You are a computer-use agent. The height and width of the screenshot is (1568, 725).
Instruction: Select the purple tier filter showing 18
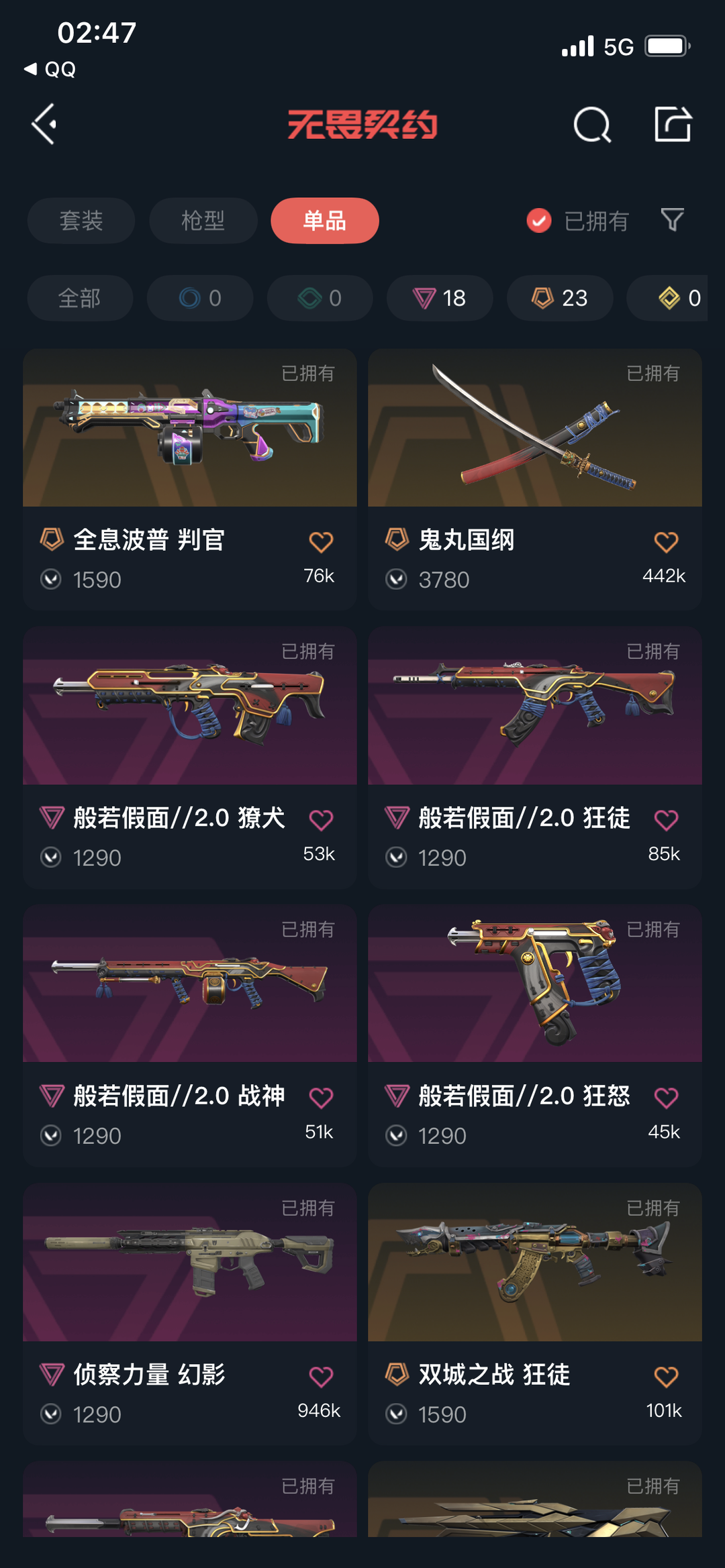(x=440, y=298)
